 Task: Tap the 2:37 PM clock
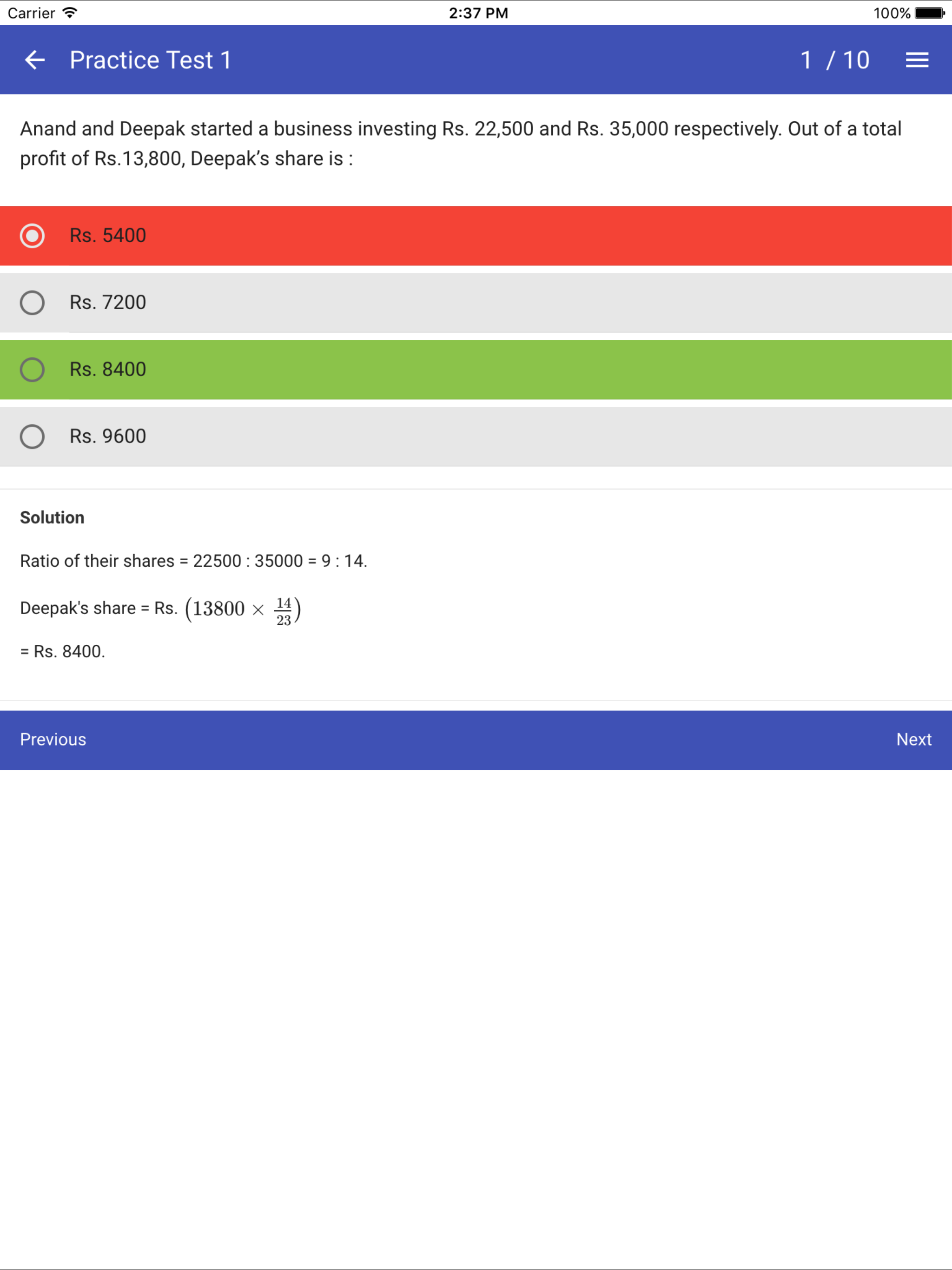point(478,13)
